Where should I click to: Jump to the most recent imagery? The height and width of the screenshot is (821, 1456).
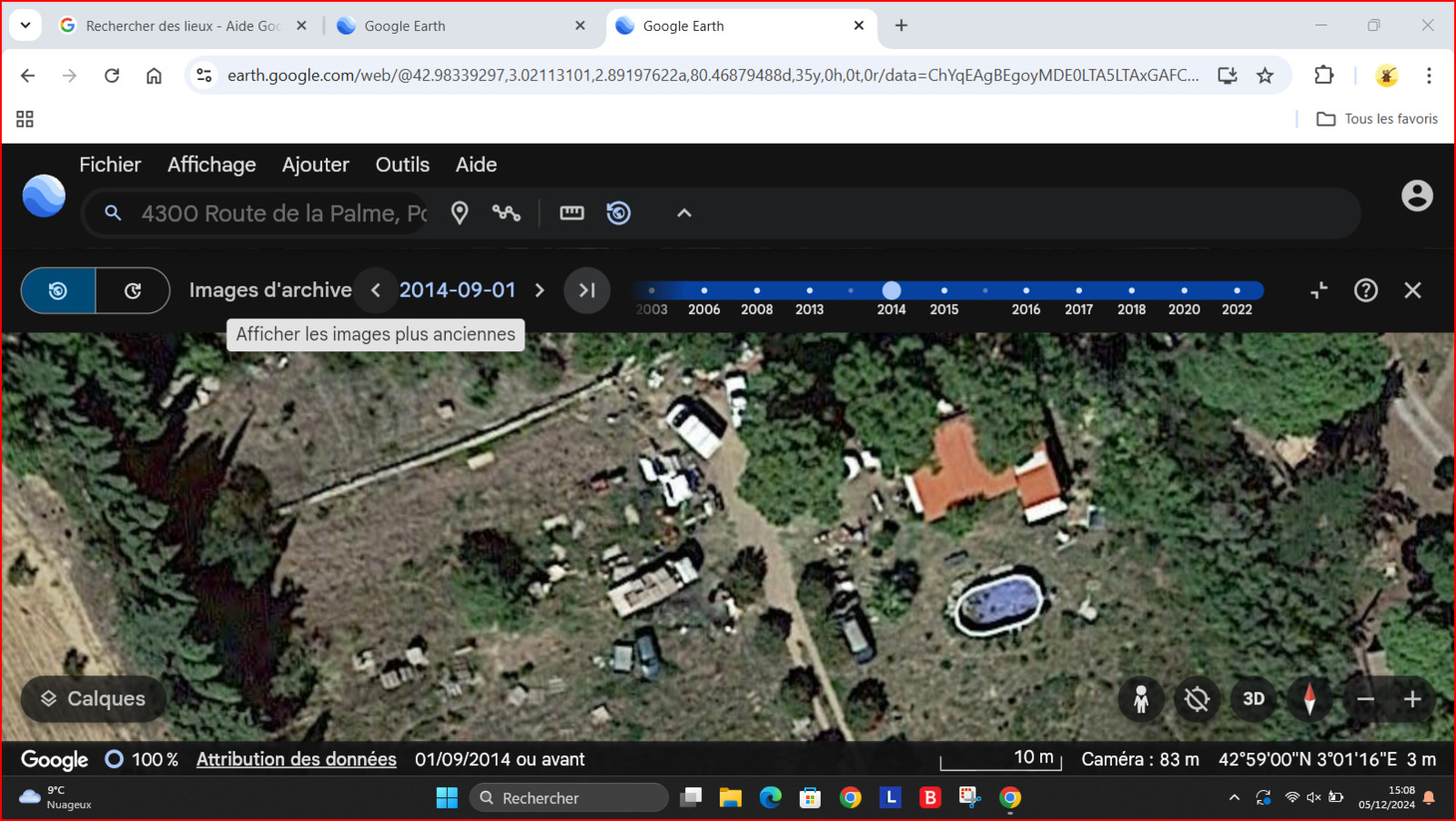tap(587, 290)
